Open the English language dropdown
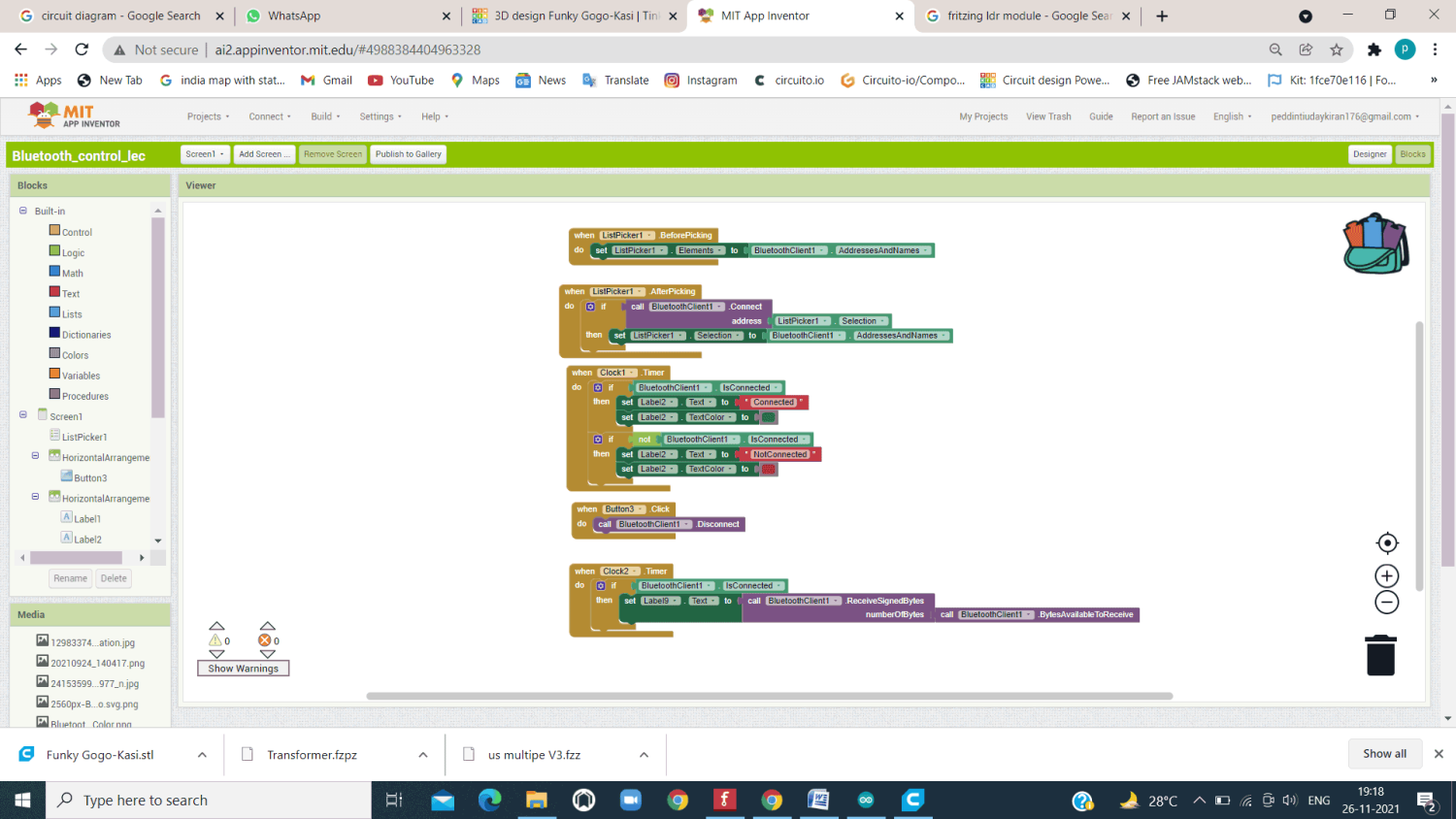This screenshot has width=1456, height=819. click(x=1231, y=116)
